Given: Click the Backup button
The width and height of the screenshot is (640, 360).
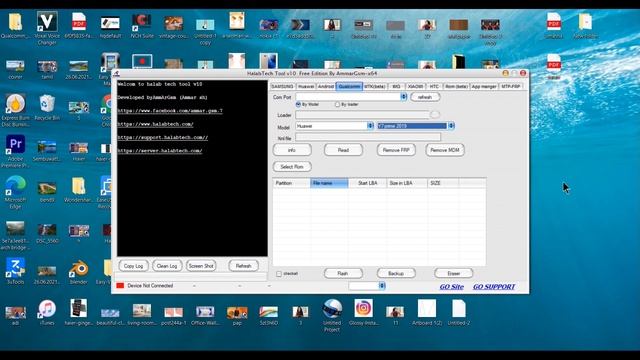Looking at the screenshot, I should click(x=396, y=273).
